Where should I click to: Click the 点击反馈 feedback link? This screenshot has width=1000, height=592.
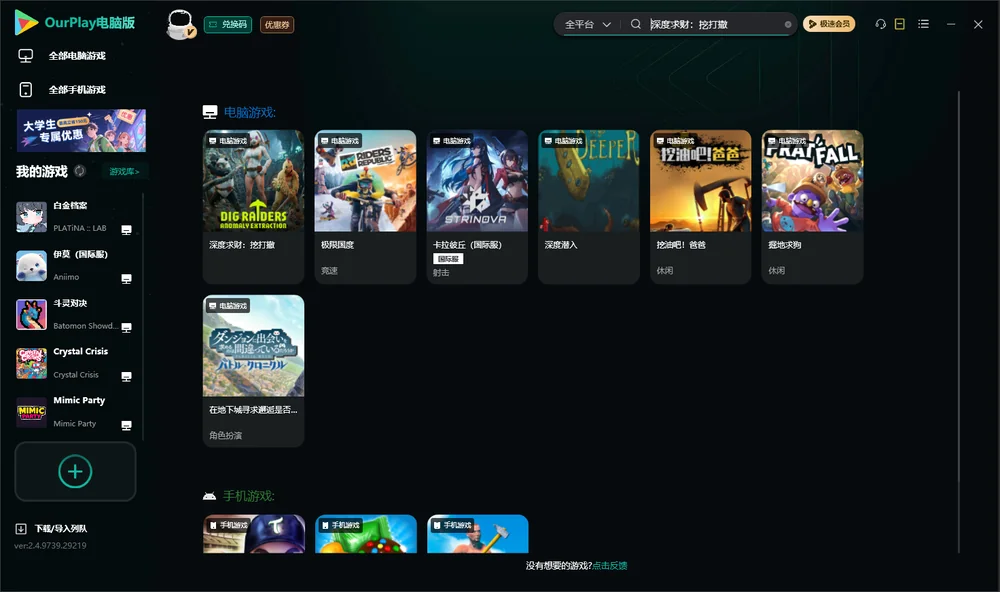[x=610, y=566]
